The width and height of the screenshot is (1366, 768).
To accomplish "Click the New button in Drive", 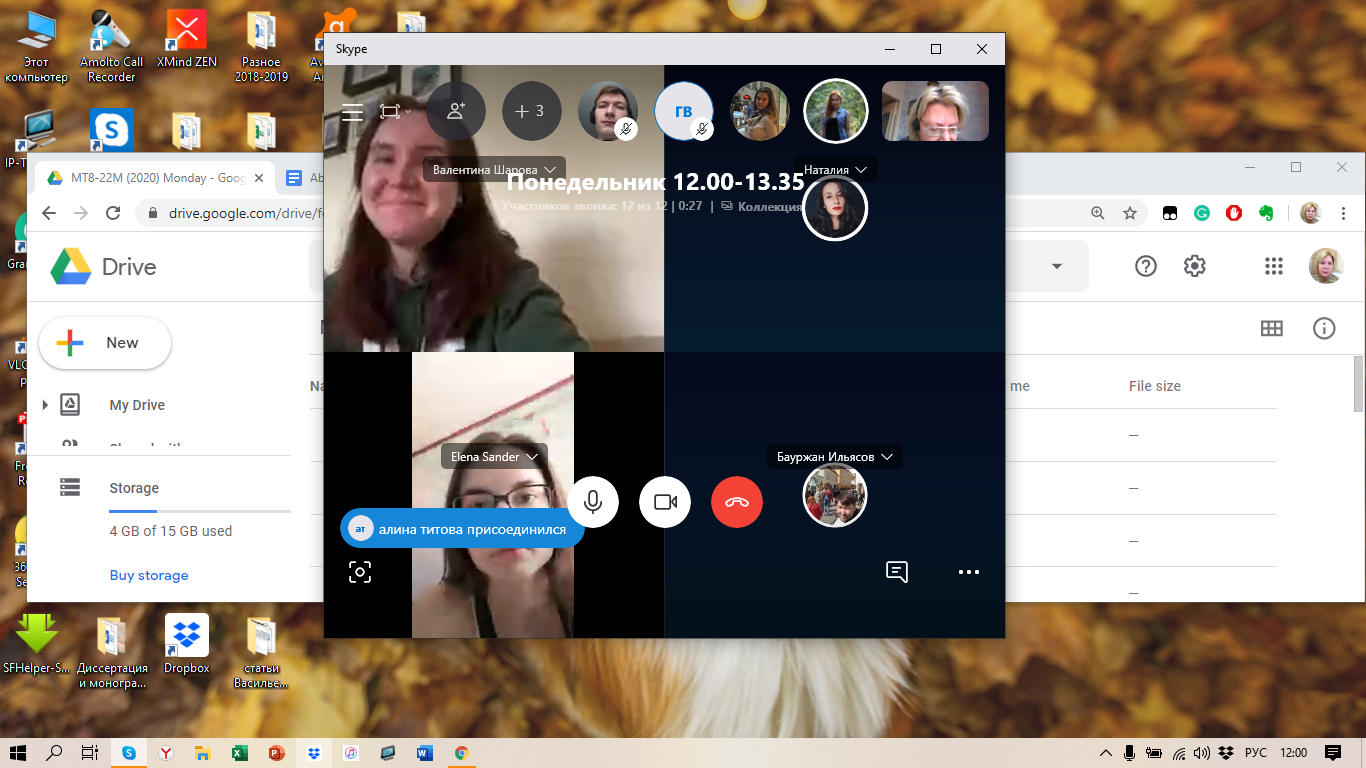I will (105, 343).
